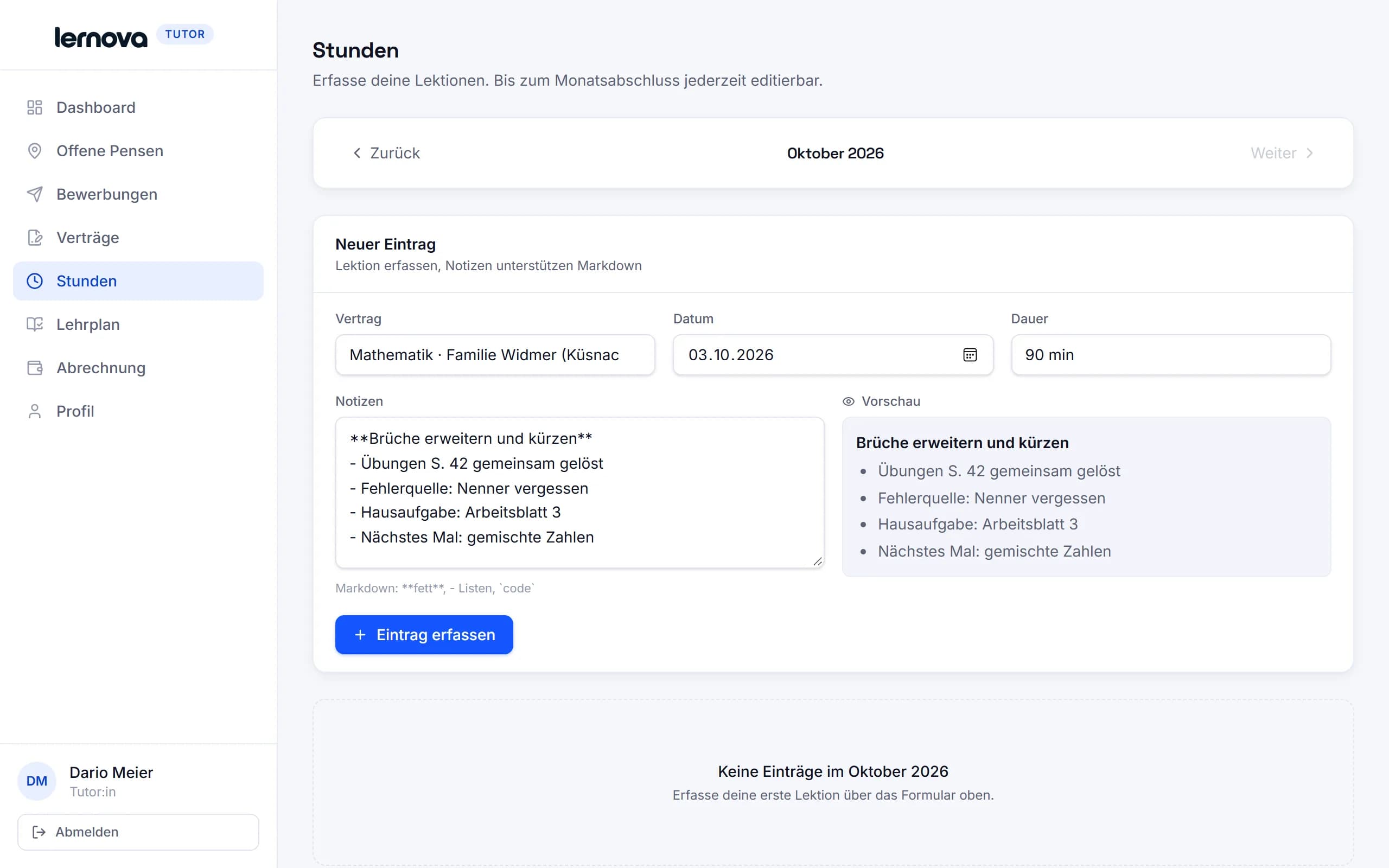Viewport: 1389px width, 868px height.
Task: Click the Dashboard grid icon
Action: [x=34, y=107]
